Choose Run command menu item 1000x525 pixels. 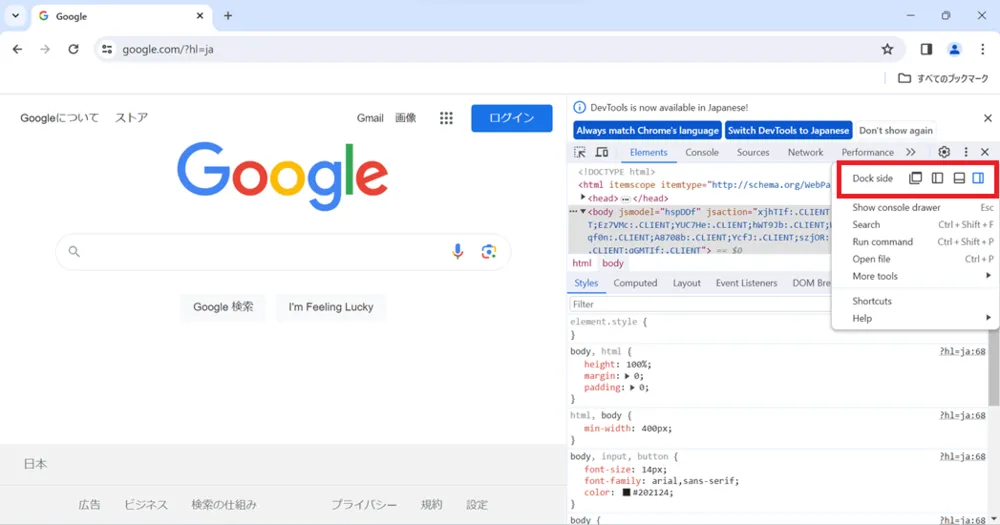(x=915, y=242)
